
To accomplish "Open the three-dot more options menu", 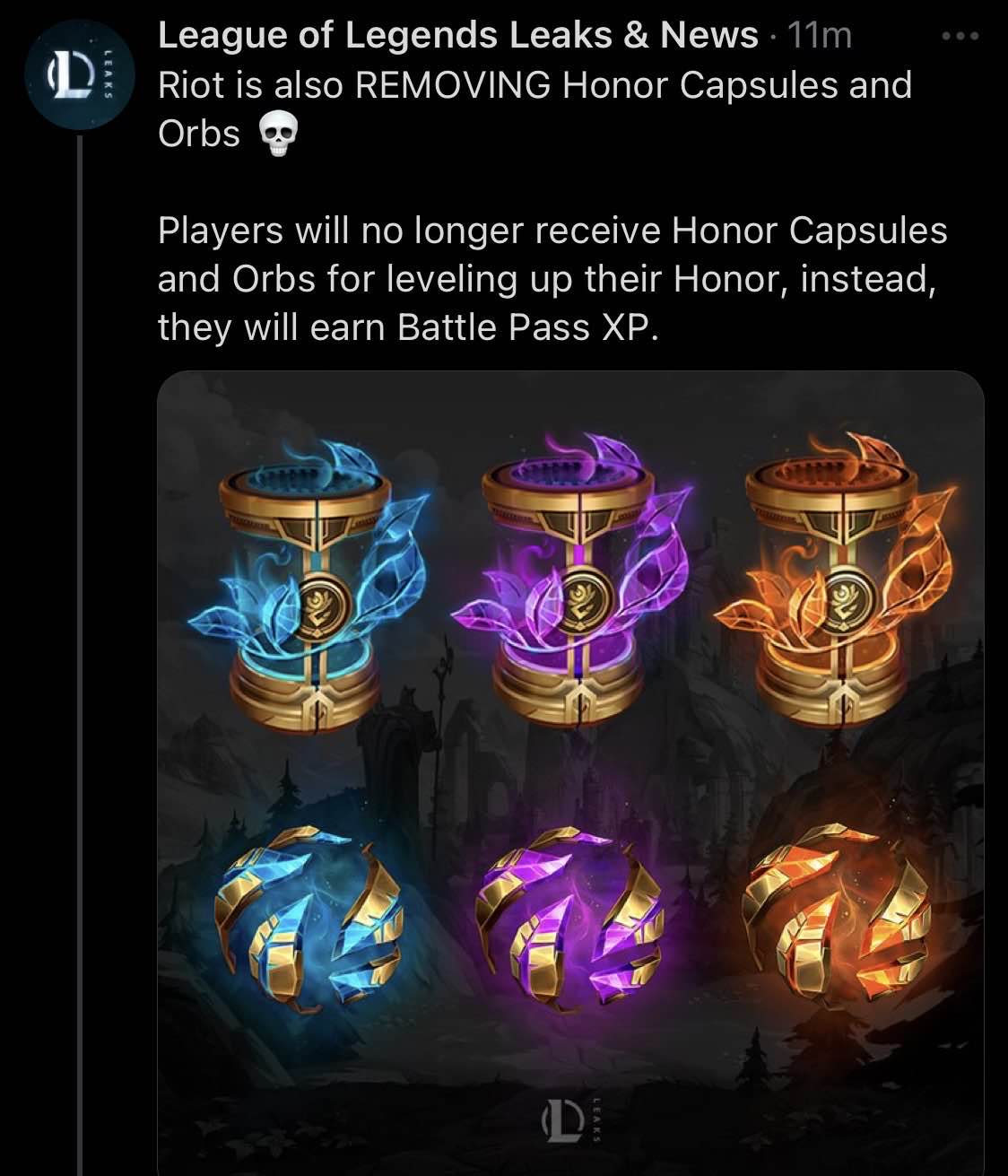I will click(x=961, y=37).
